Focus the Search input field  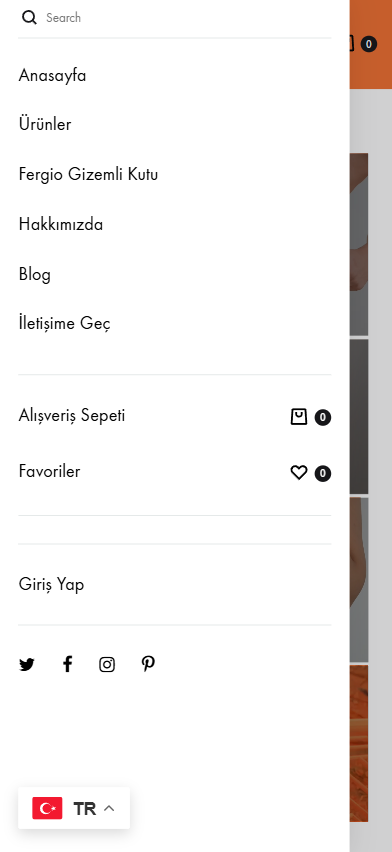coord(188,17)
